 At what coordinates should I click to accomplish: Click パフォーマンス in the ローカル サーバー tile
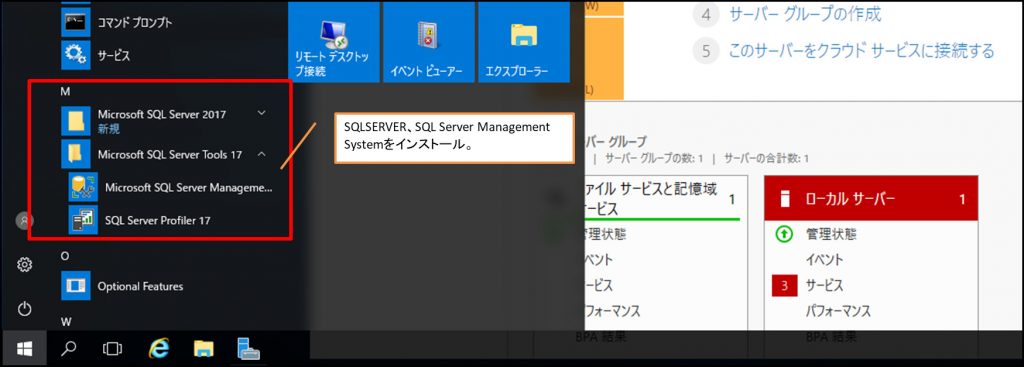pos(838,311)
